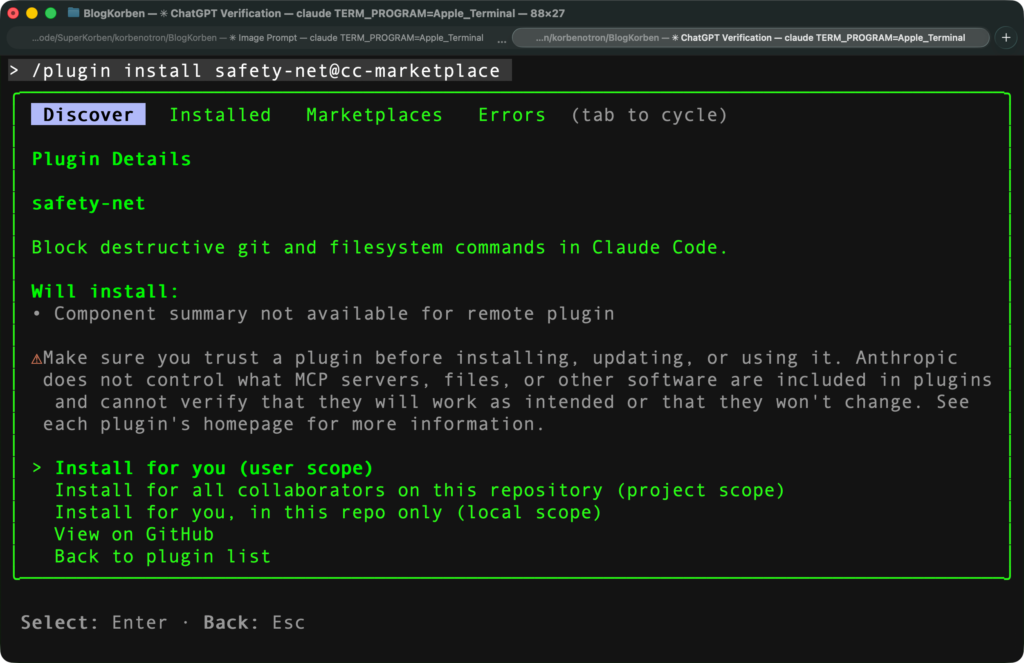Click the /plugin install command input line
The height and width of the screenshot is (663, 1024).
pos(260,71)
